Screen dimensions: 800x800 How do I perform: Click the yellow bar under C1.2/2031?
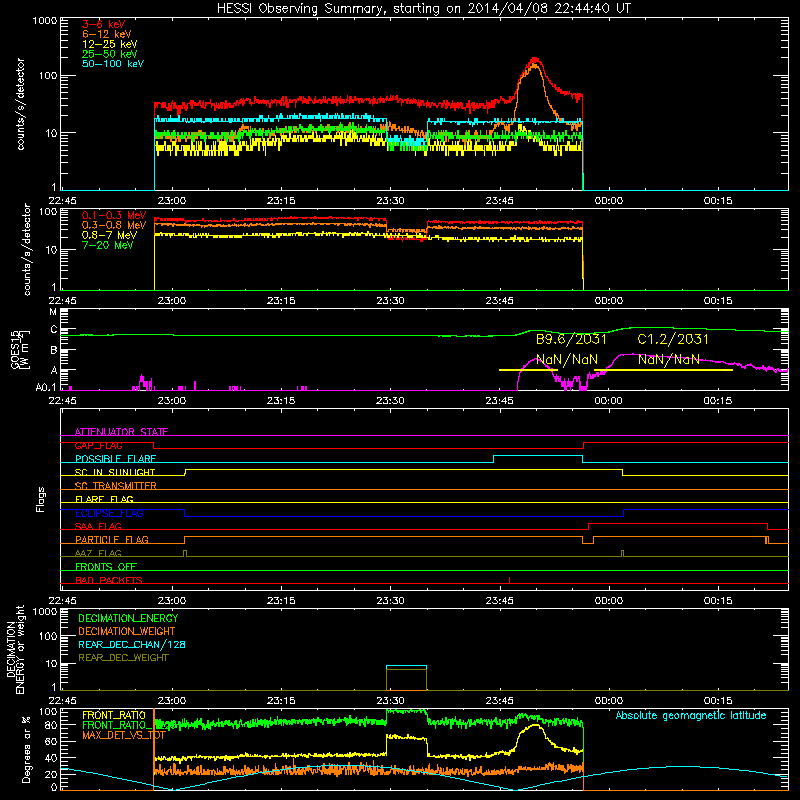[663, 370]
